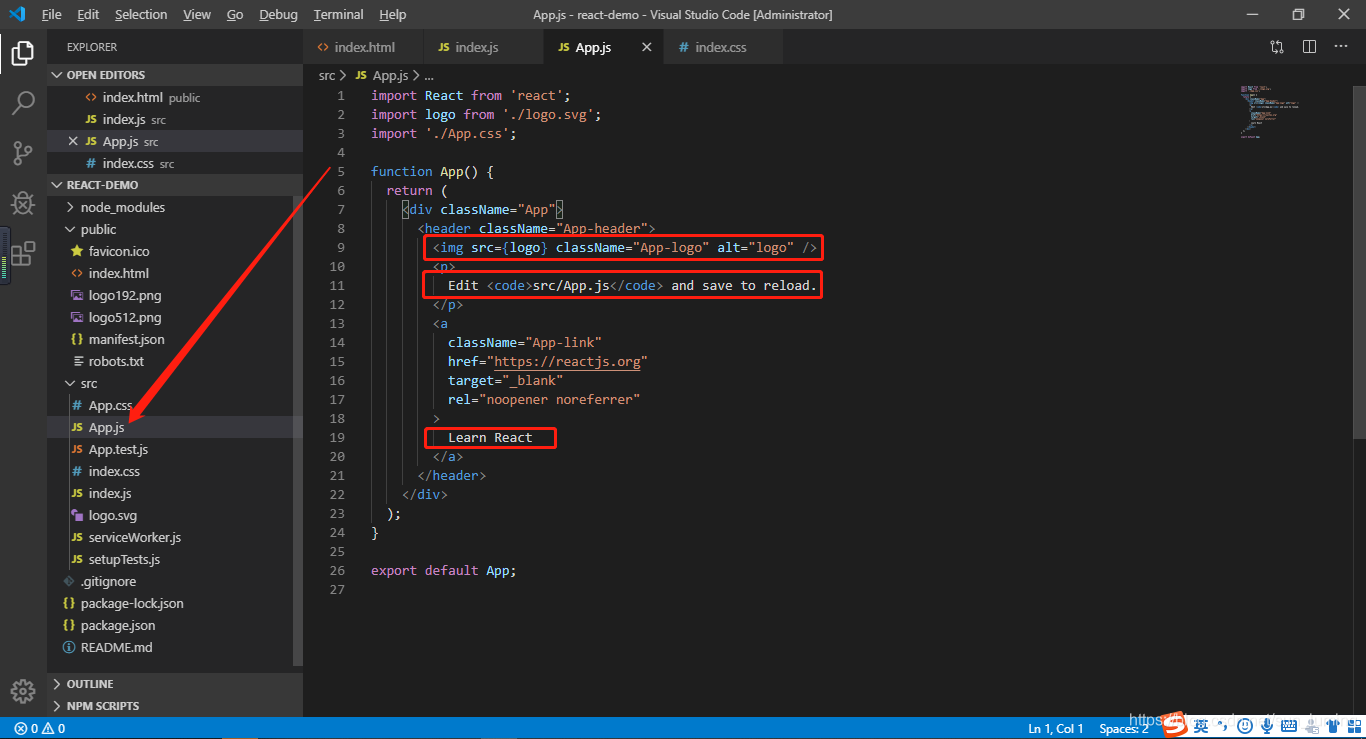Open the Manage gear icon
Image resolution: width=1366 pixels, height=739 pixels.
pyautogui.click(x=23, y=691)
